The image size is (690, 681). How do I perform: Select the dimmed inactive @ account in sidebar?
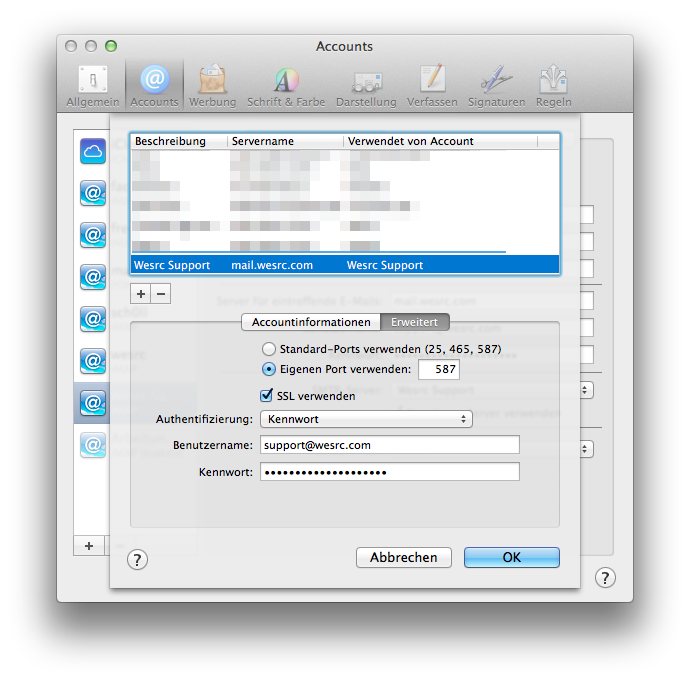tap(93, 445)
